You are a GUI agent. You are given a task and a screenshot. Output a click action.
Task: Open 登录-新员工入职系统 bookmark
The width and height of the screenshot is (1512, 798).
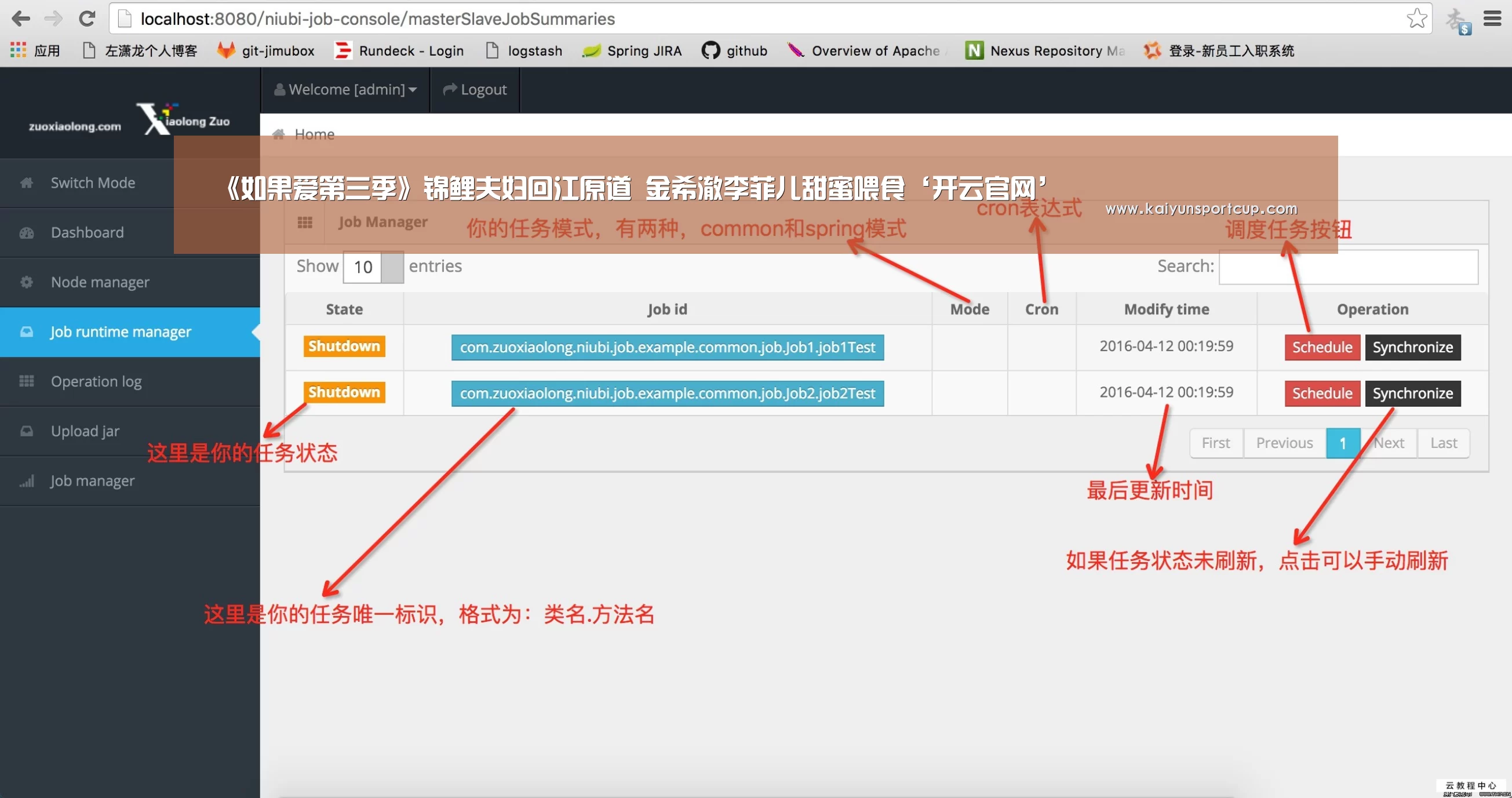[x=1219, y=50]
